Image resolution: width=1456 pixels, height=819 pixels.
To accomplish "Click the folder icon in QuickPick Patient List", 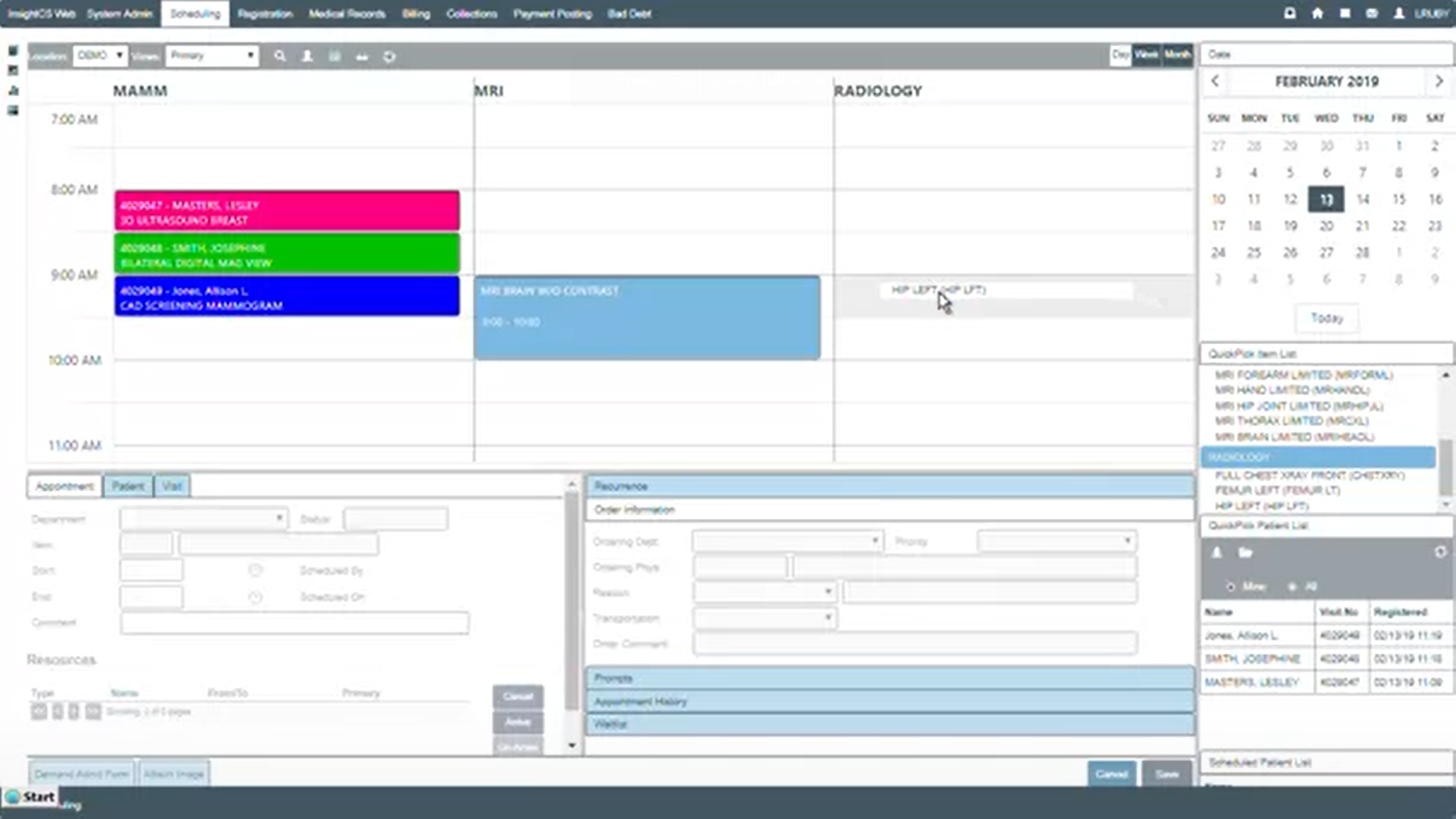I will click(x=1245, y=553).
